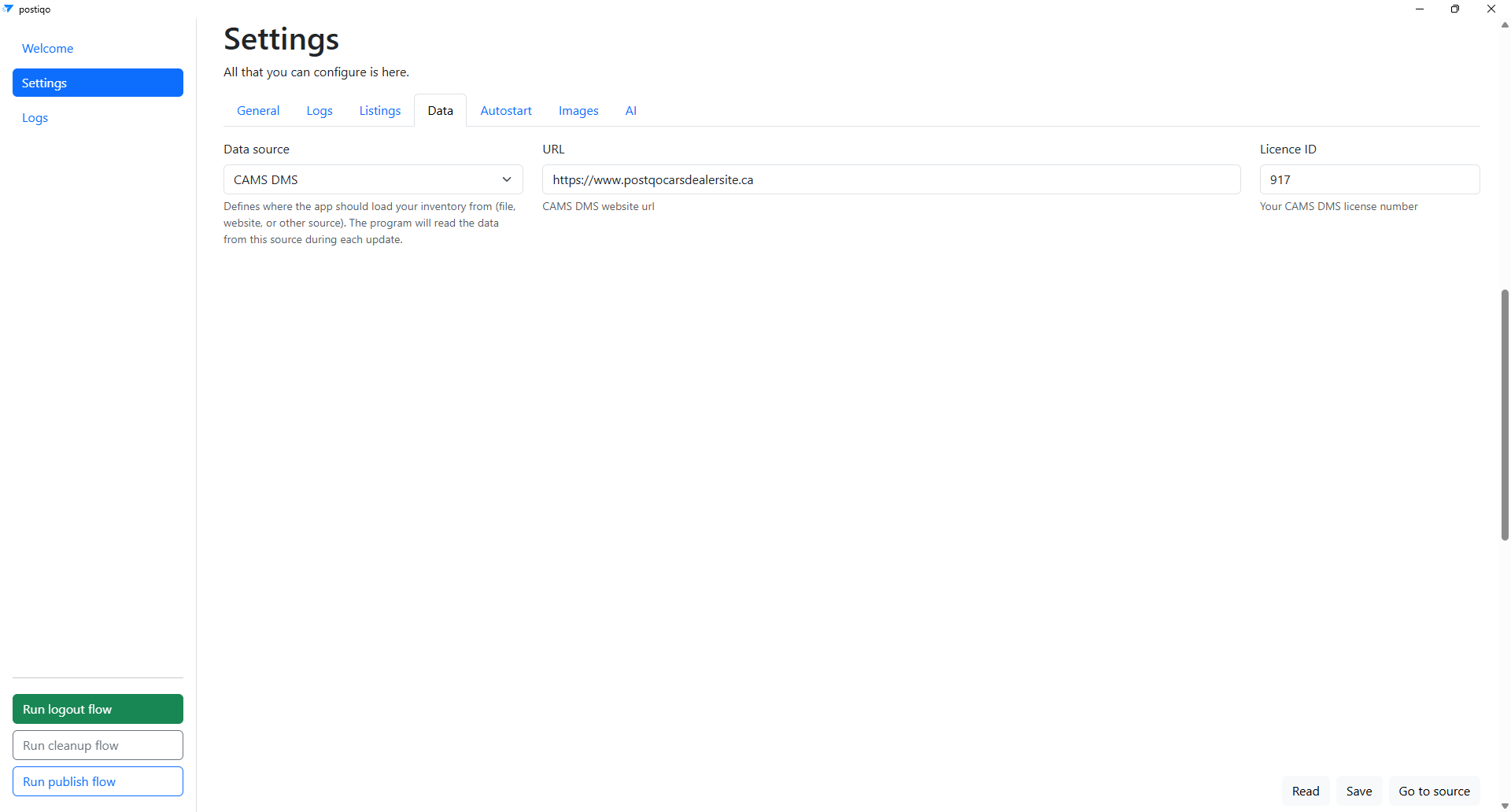Run the cleanup flow
Viewport: 1511px width, 812px height.
coord(98,745)
